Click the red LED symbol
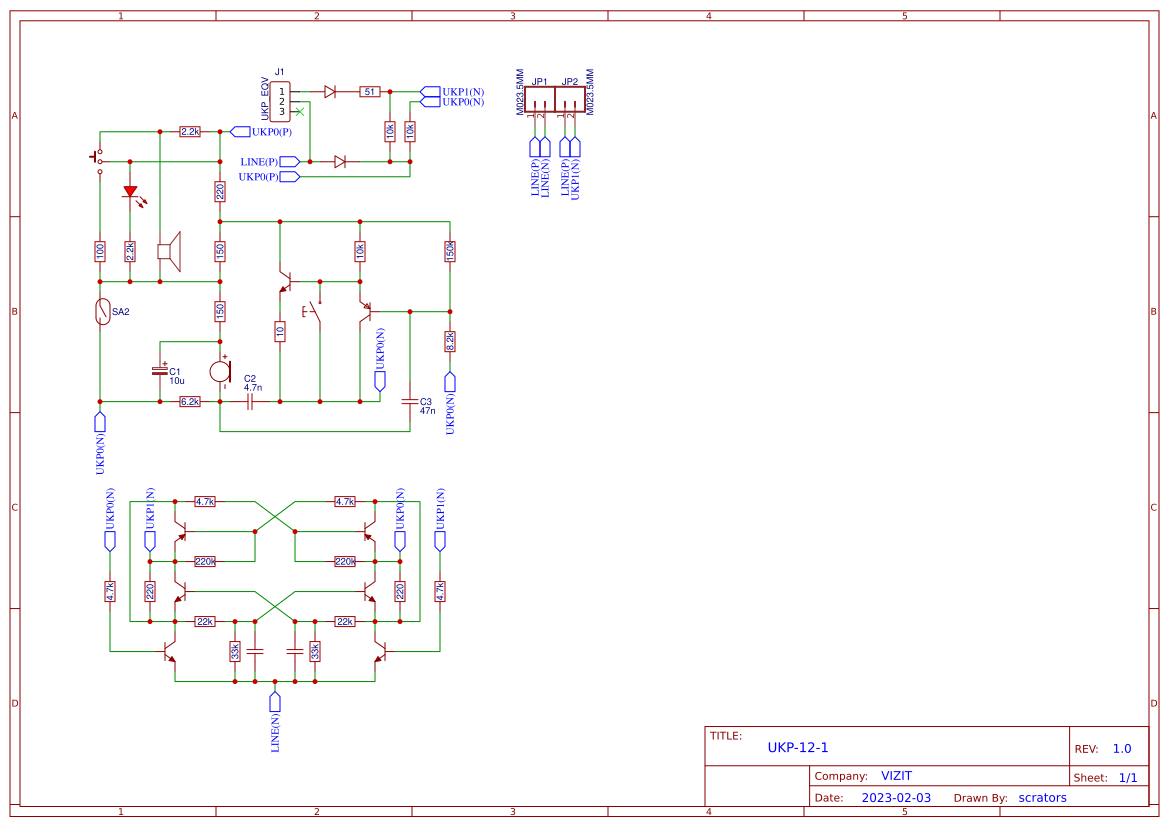Viewport: 1169px width, 827px height. (x=132, y=194)
